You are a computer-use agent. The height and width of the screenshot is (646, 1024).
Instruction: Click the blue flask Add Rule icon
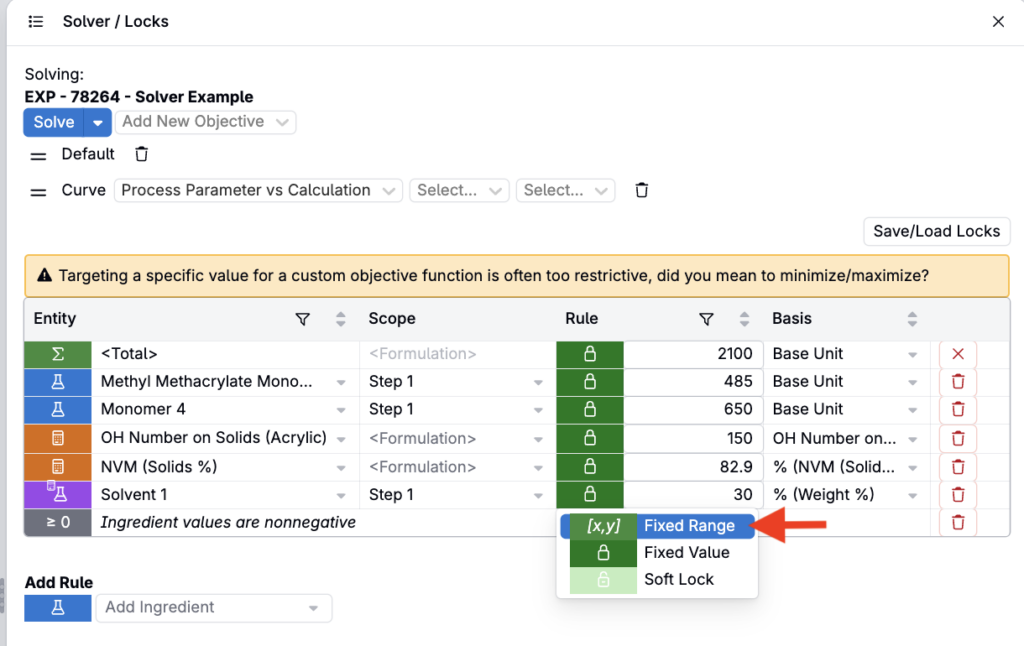point(58,607)
